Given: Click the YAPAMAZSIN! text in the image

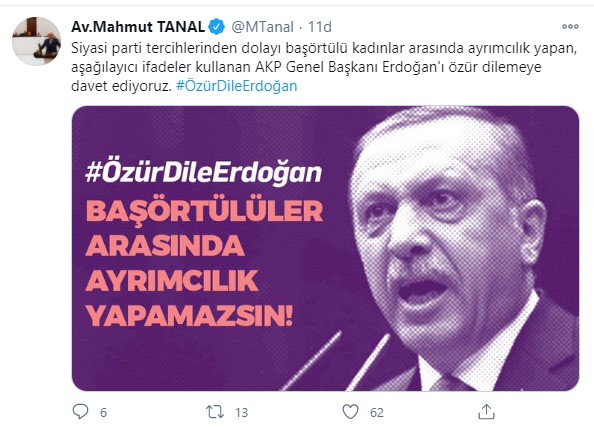Looking at the screenshot, I should 189,315.
